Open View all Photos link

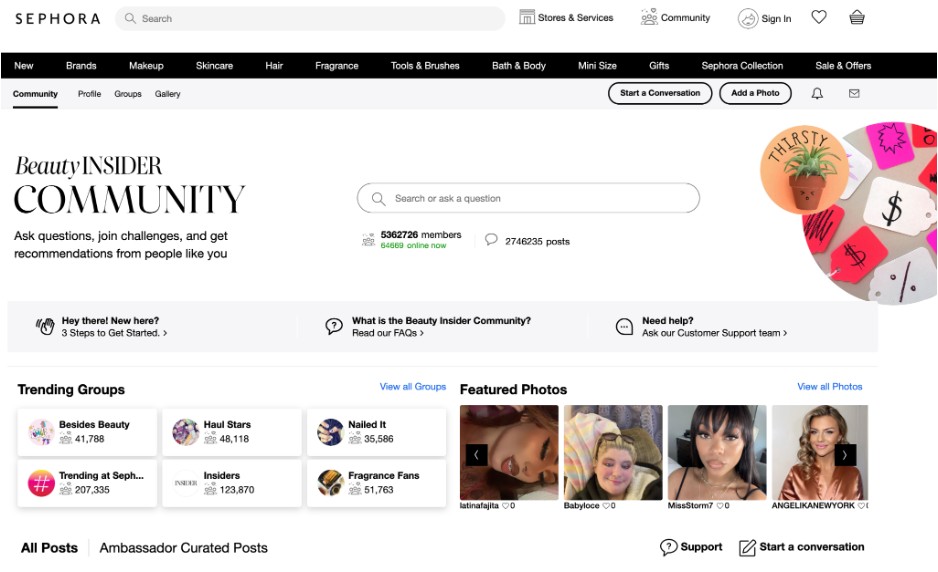coord(830,387)
